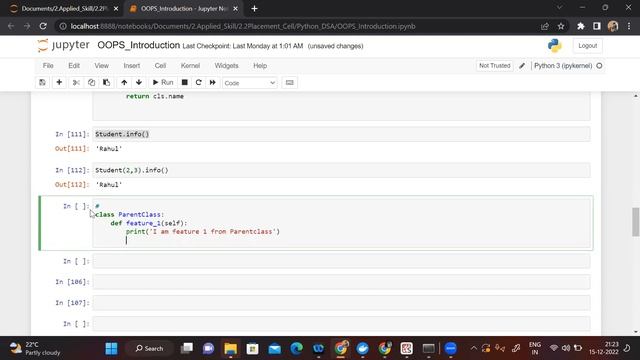The height and width of the screenshot is (360, 640).
Task: Open the Edit menu
Action: [x=74, y=66]
